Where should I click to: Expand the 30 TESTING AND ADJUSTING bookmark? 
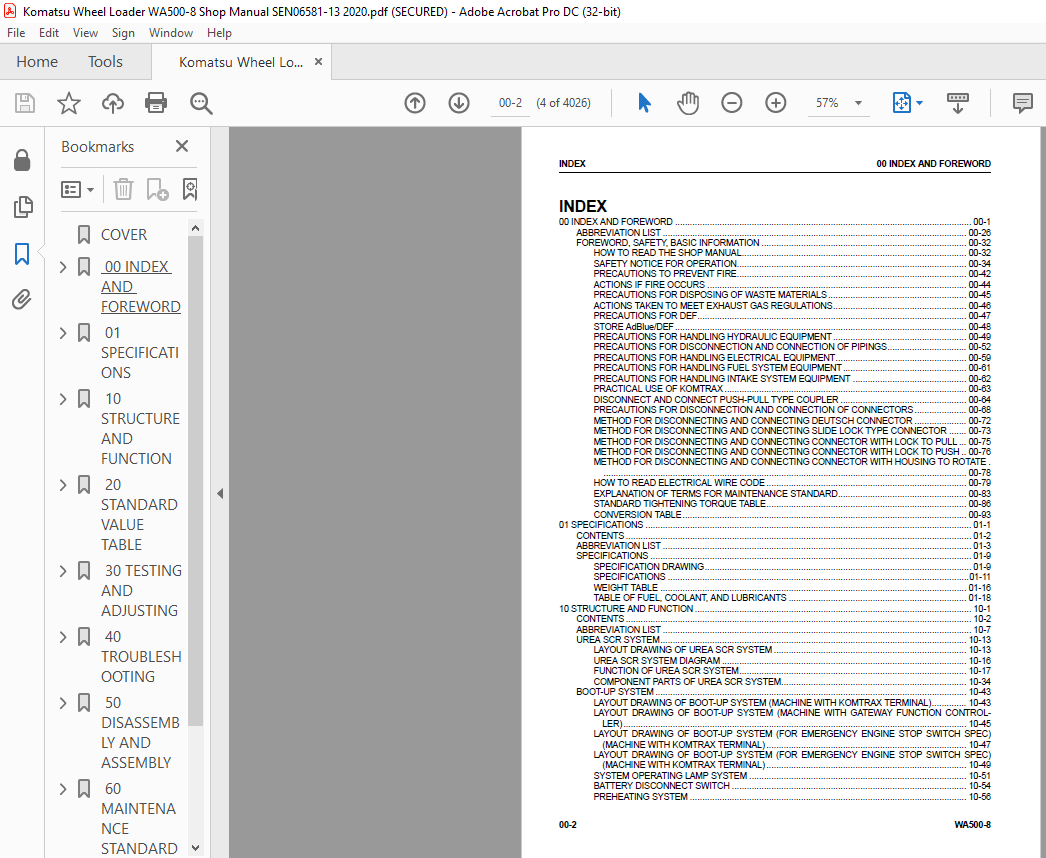point(63,571)
